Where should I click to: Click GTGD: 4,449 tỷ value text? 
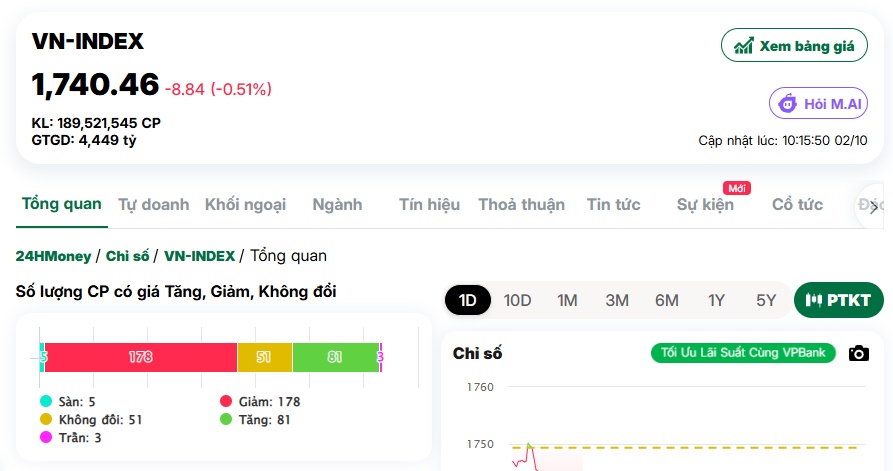pyautogui.click(x=84, y=140)
